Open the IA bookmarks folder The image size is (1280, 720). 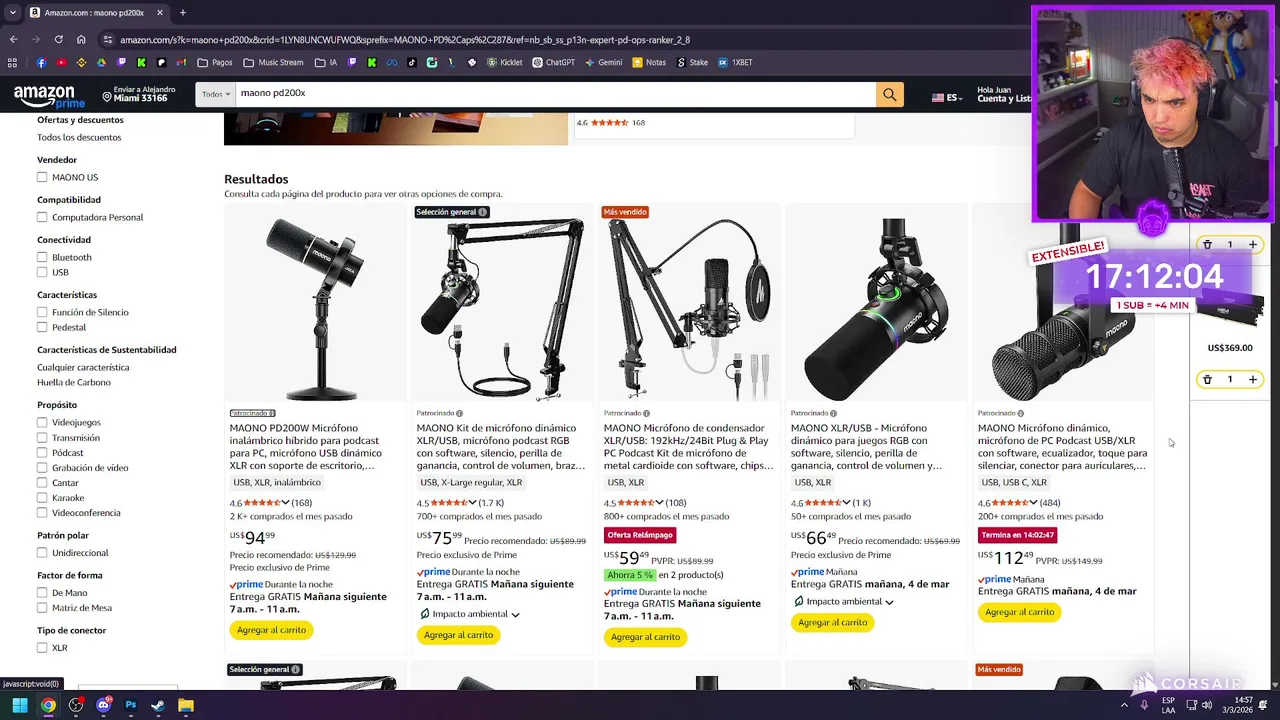pyautogui.click(x=326, y=62)
